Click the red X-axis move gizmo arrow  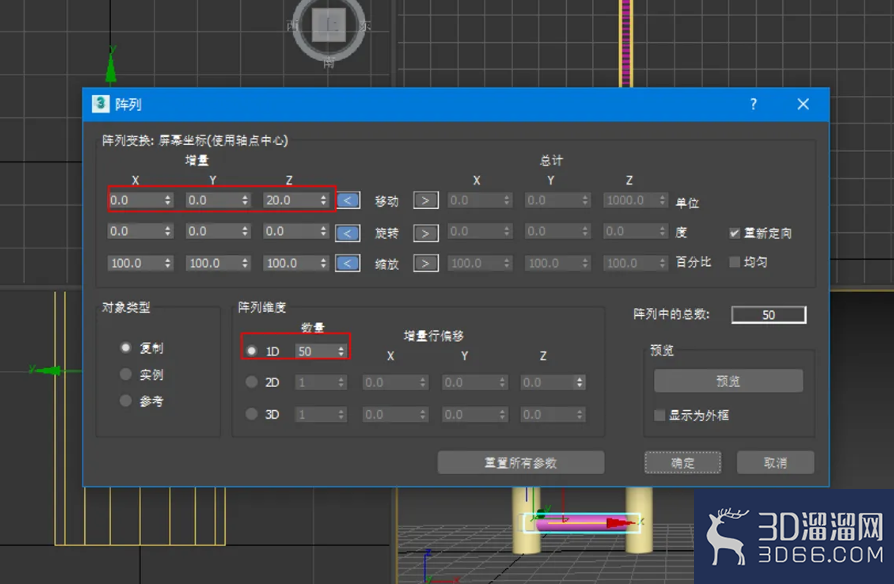click(x=618, y=522)
